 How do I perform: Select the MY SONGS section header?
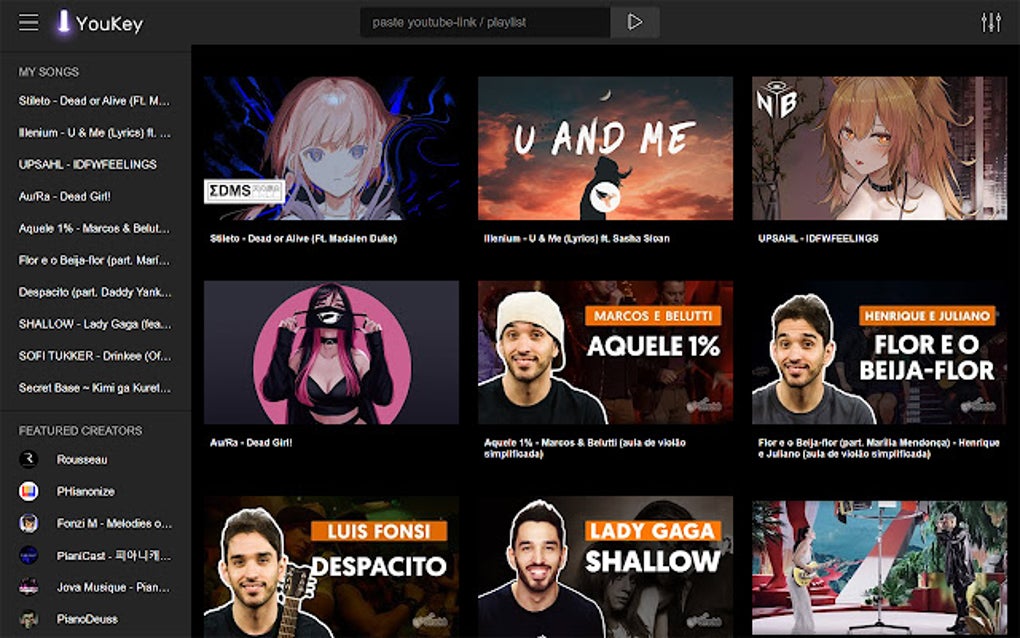[46, 72]
